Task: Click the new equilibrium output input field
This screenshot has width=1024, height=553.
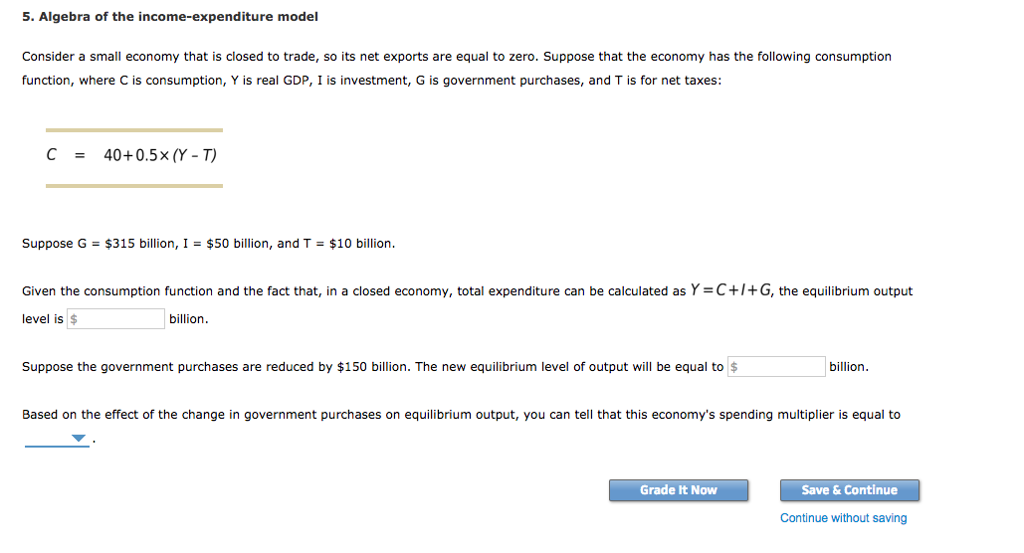Action: click(776, 366)
